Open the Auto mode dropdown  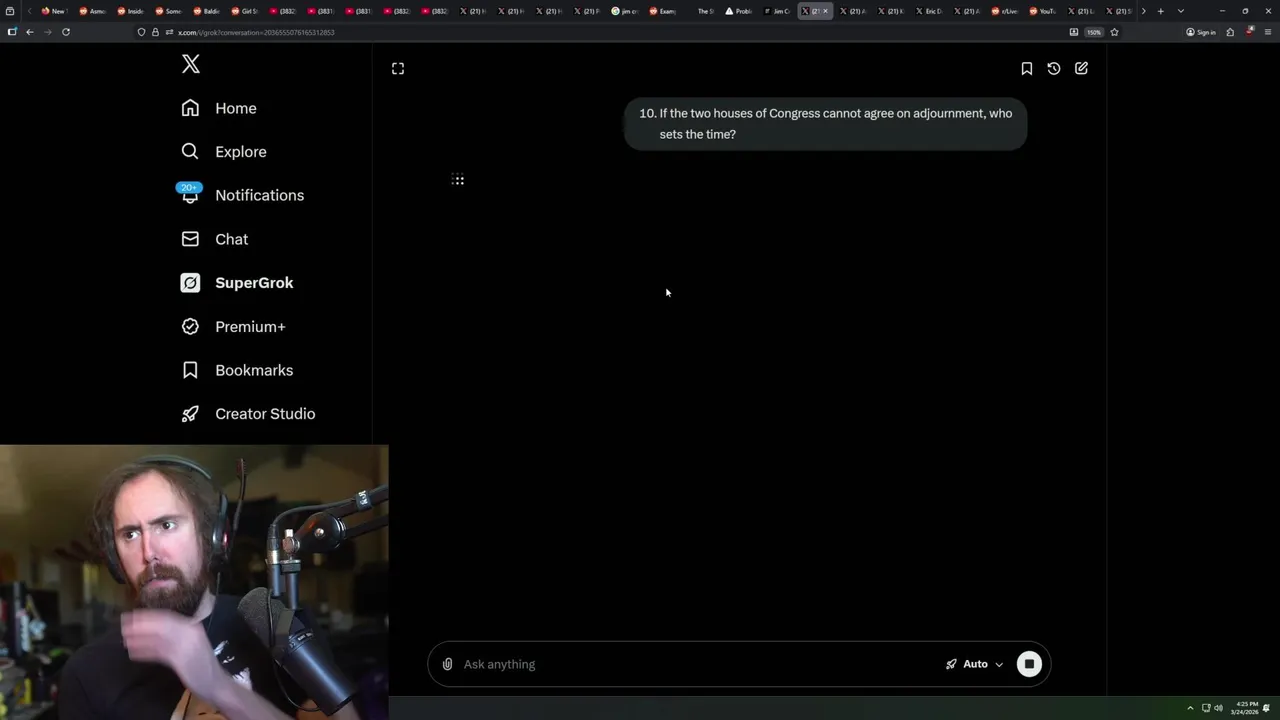click(975, 664)
